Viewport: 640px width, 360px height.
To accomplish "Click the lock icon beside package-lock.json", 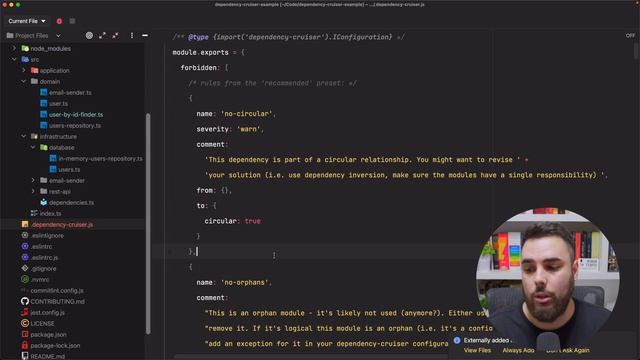I will point(25,345).
